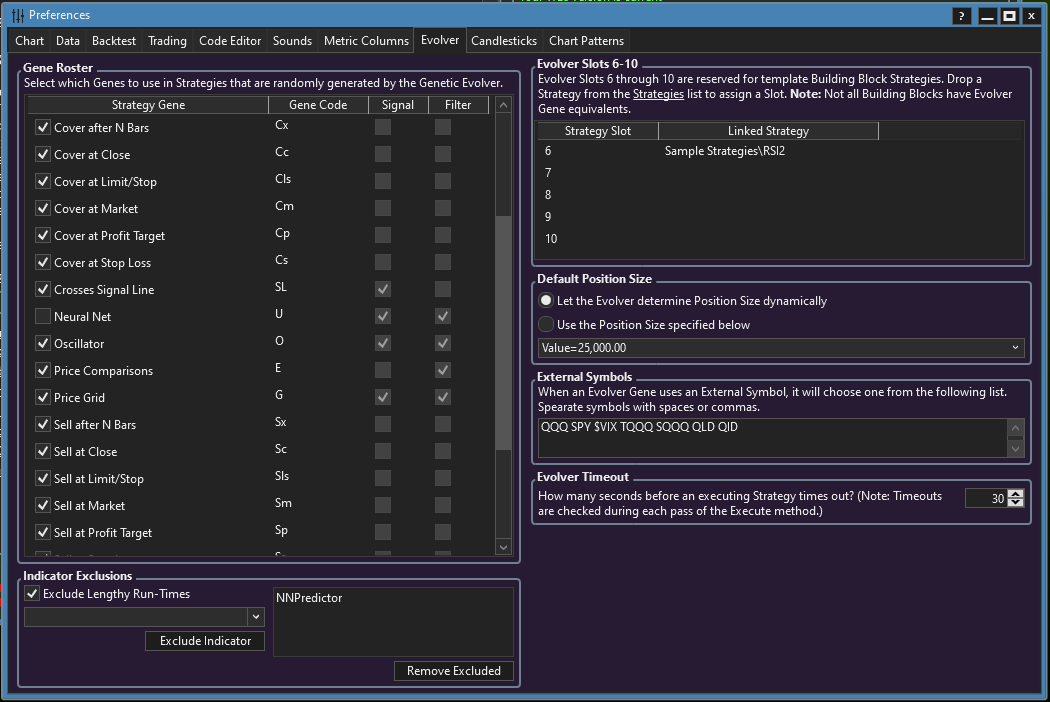Expand the indicator exclusion dropdown
Viewport: 1050px width, 702px height.
pyautogui.click(x=256, y=616)
